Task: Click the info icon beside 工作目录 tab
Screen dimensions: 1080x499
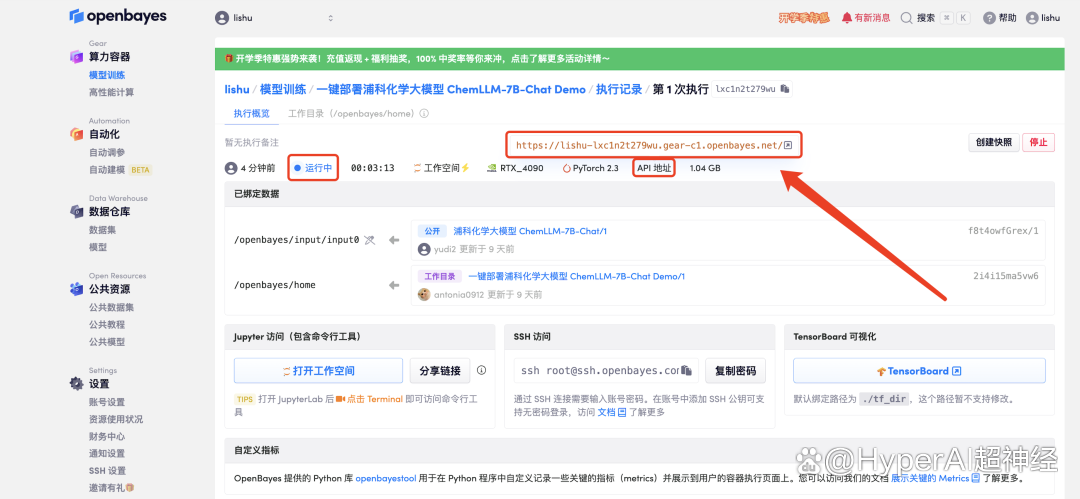Action: (x=424, y=113)
